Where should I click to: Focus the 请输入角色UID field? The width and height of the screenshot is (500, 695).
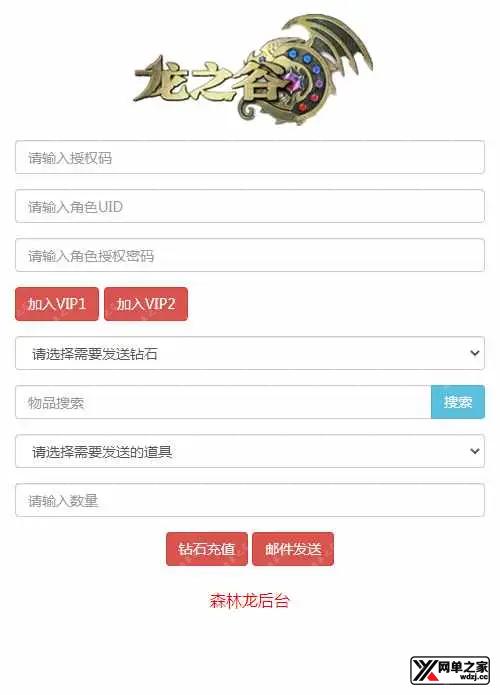250,206
